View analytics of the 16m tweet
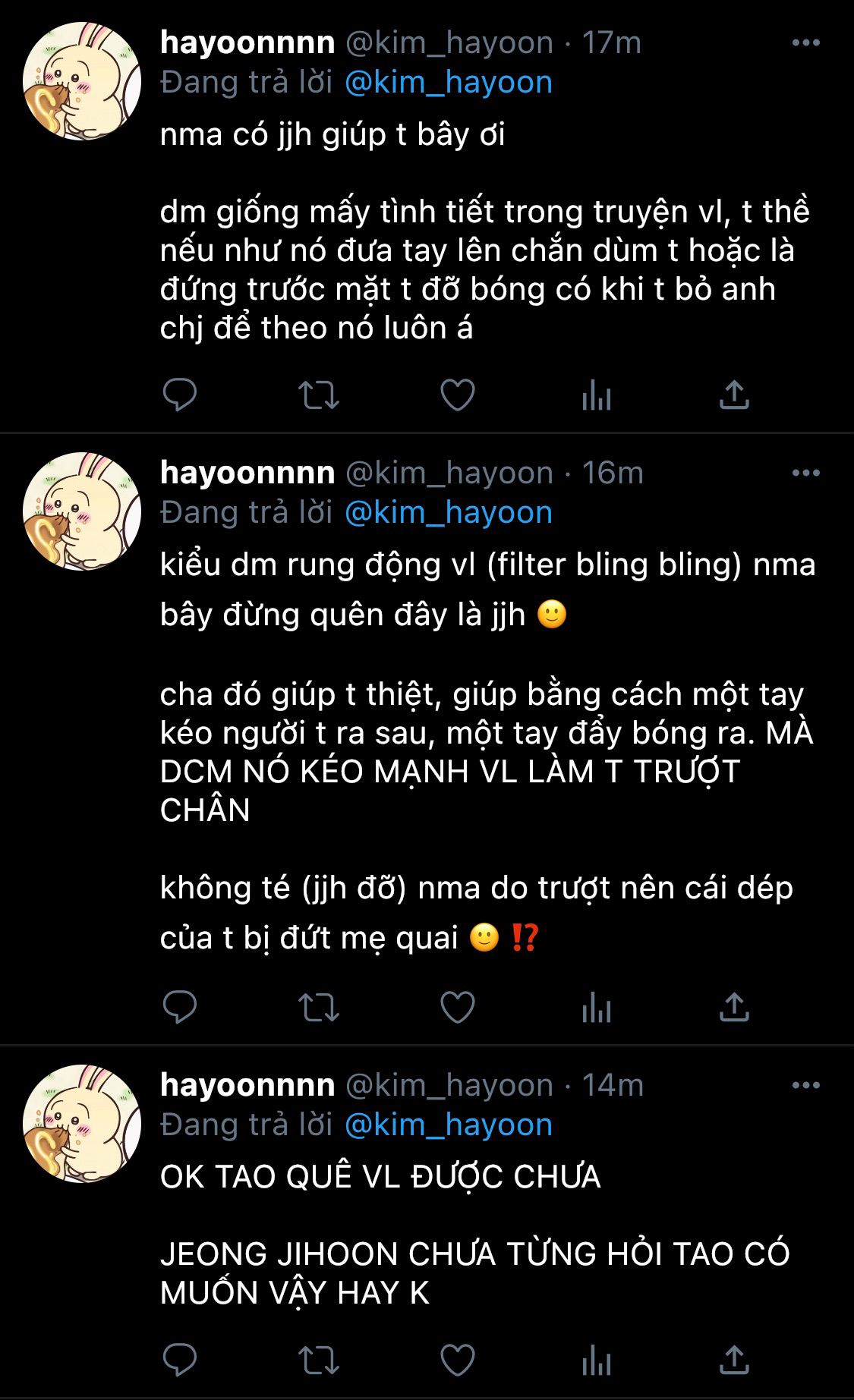 tap(597, 1008)
